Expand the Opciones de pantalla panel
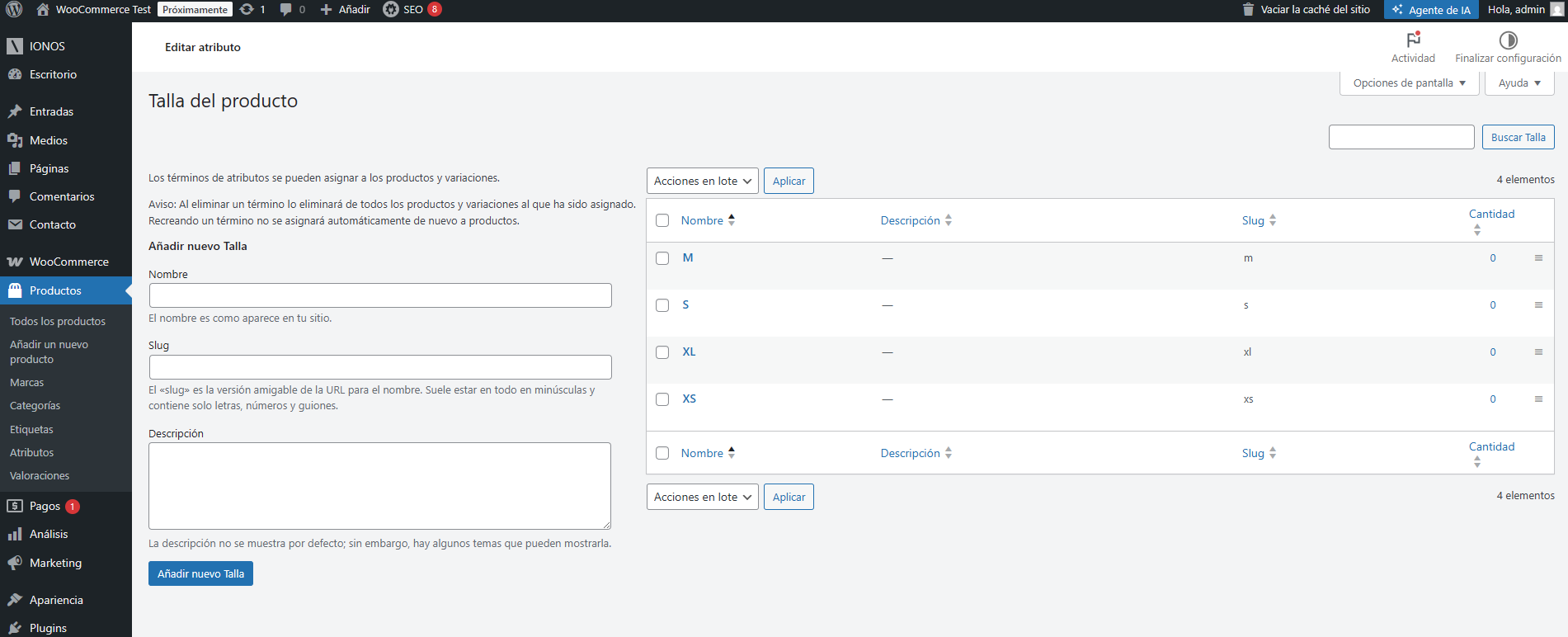The height and width of the screenshot is (637, 1568). [x=1409, y=83]
